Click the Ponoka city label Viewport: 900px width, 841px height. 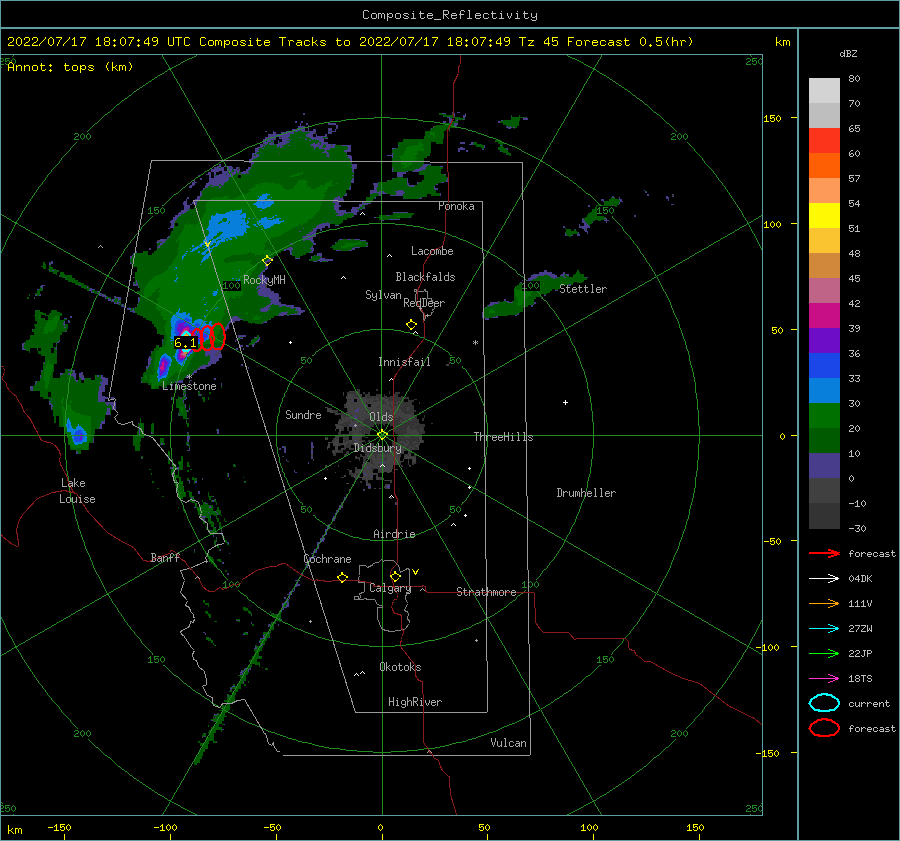(x=456, y=206)
